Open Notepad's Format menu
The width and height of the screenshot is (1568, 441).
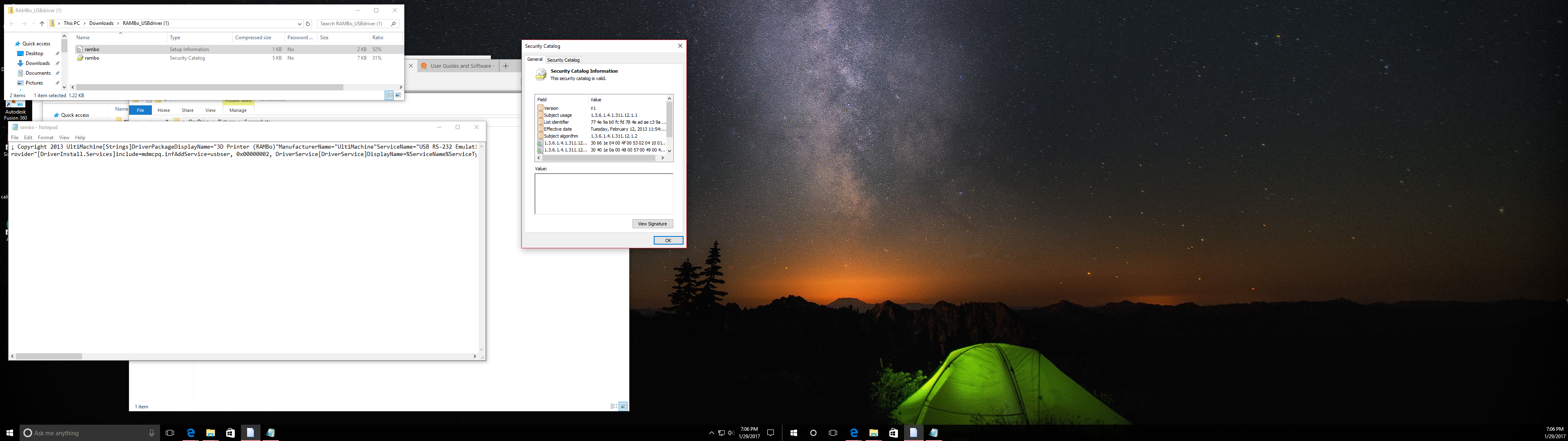(46, 138)
